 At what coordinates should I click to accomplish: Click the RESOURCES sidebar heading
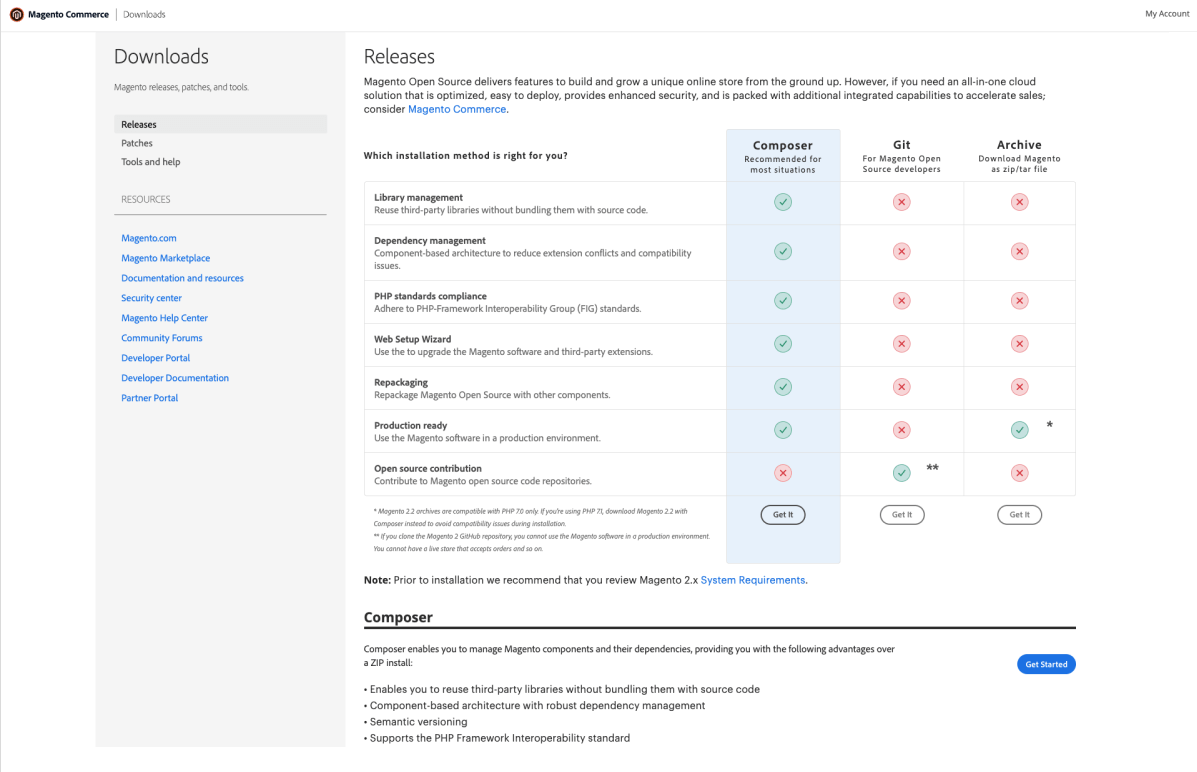point(145,199)
